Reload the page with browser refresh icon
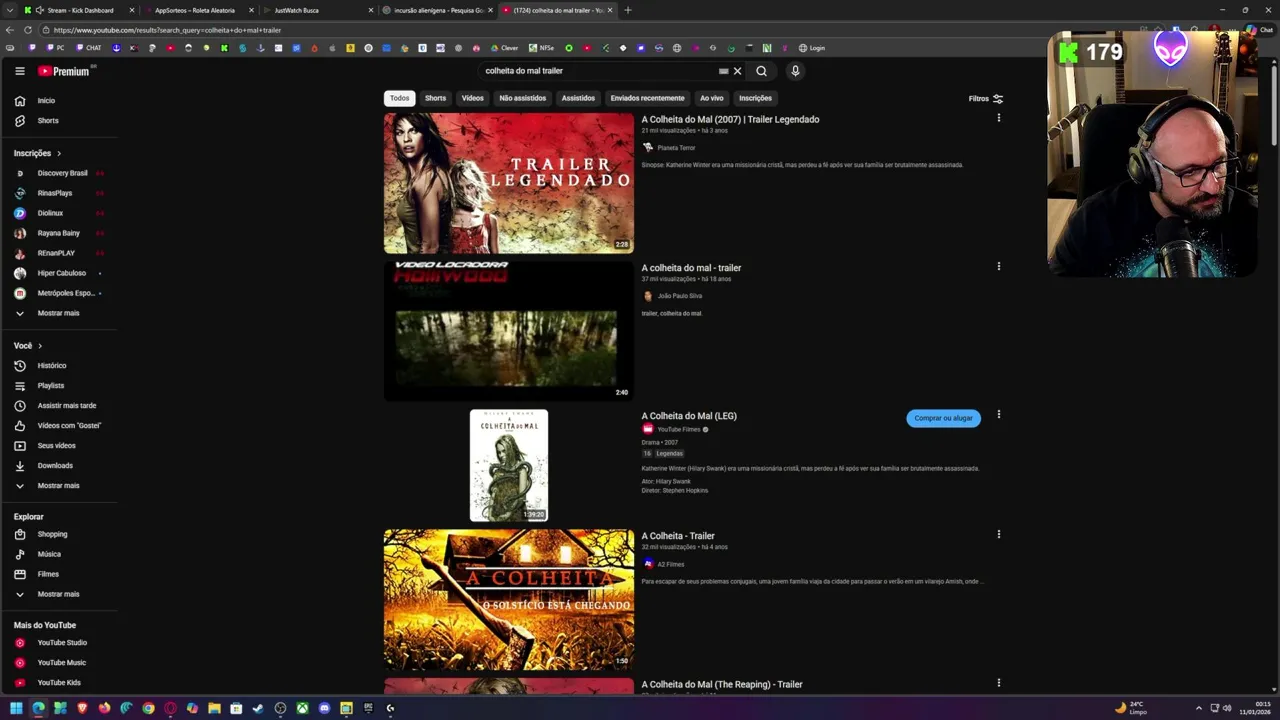This screenshot has height=720, width=1280. [28, 30]
